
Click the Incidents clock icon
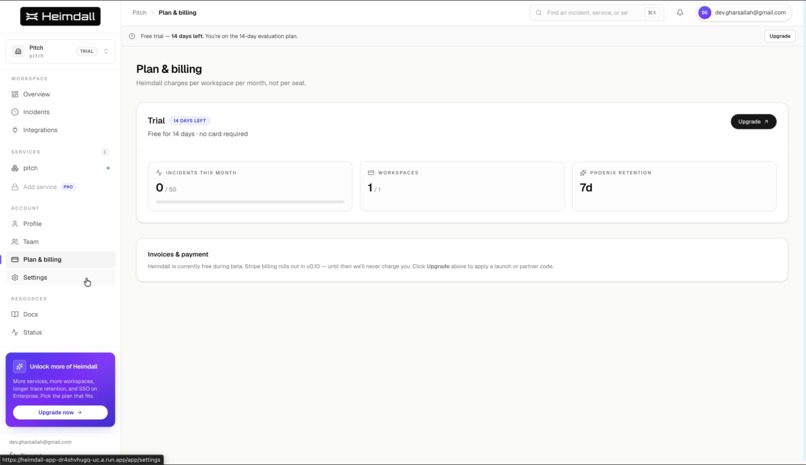point(15,112)
